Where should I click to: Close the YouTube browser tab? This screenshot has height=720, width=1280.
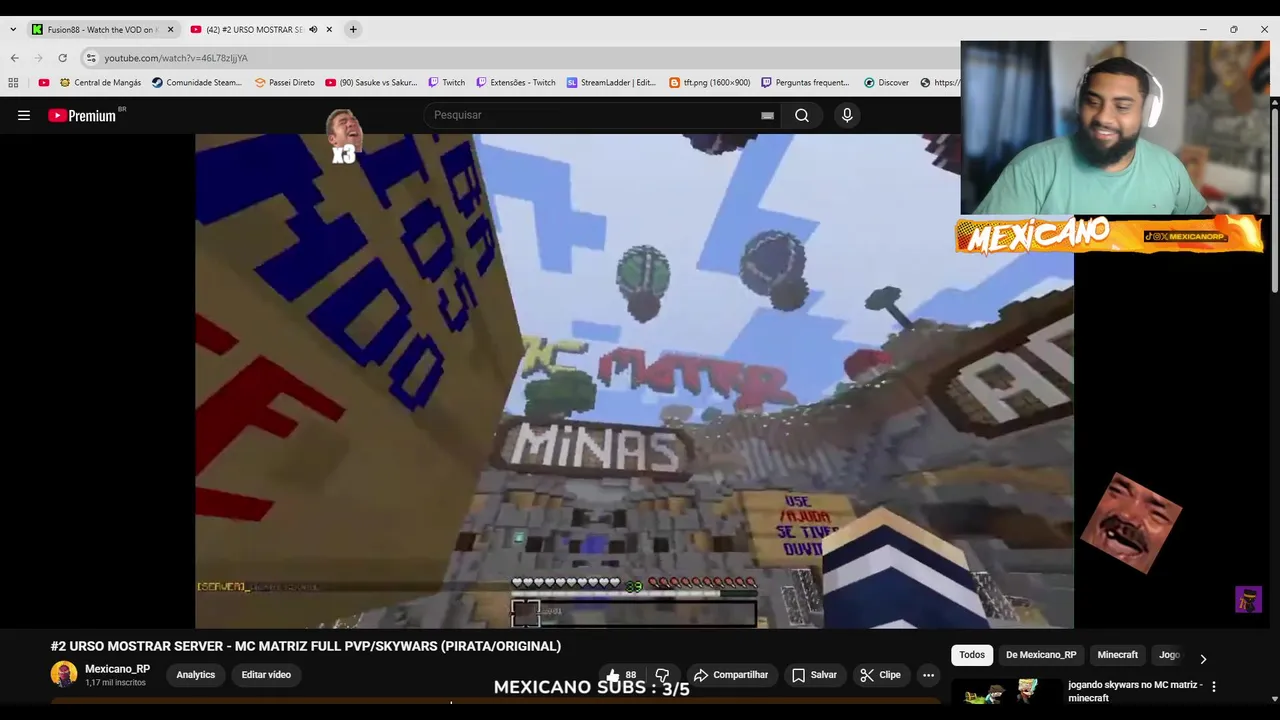329,30
